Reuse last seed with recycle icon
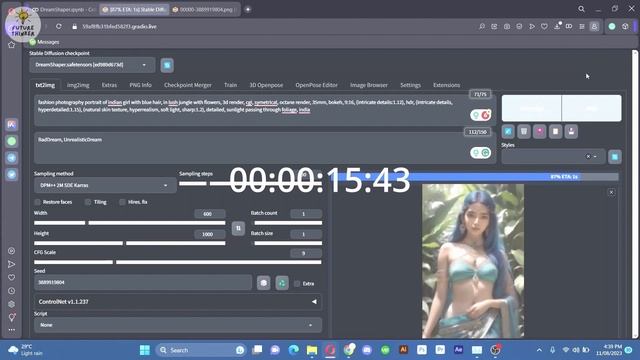640x360 pixels. tap(282, 283)
